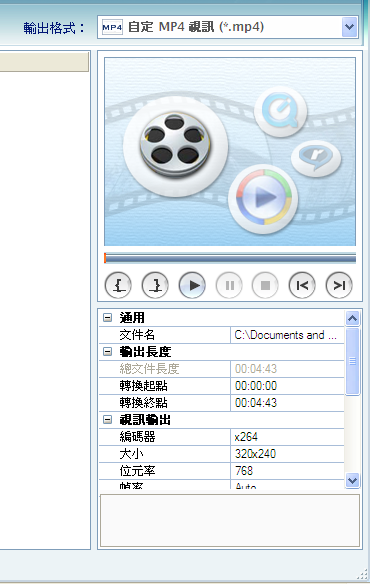Screen dimensions: 370x584
Task: Click the 大小 value 320x240
Action: click(255, 454)
